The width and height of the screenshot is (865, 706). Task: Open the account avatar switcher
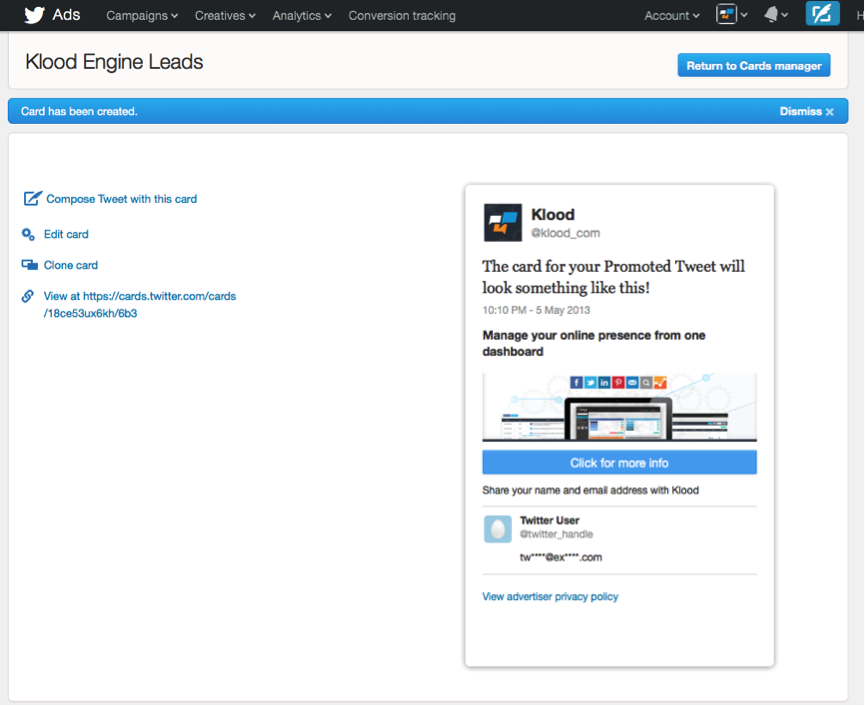[x=731, y=14]
